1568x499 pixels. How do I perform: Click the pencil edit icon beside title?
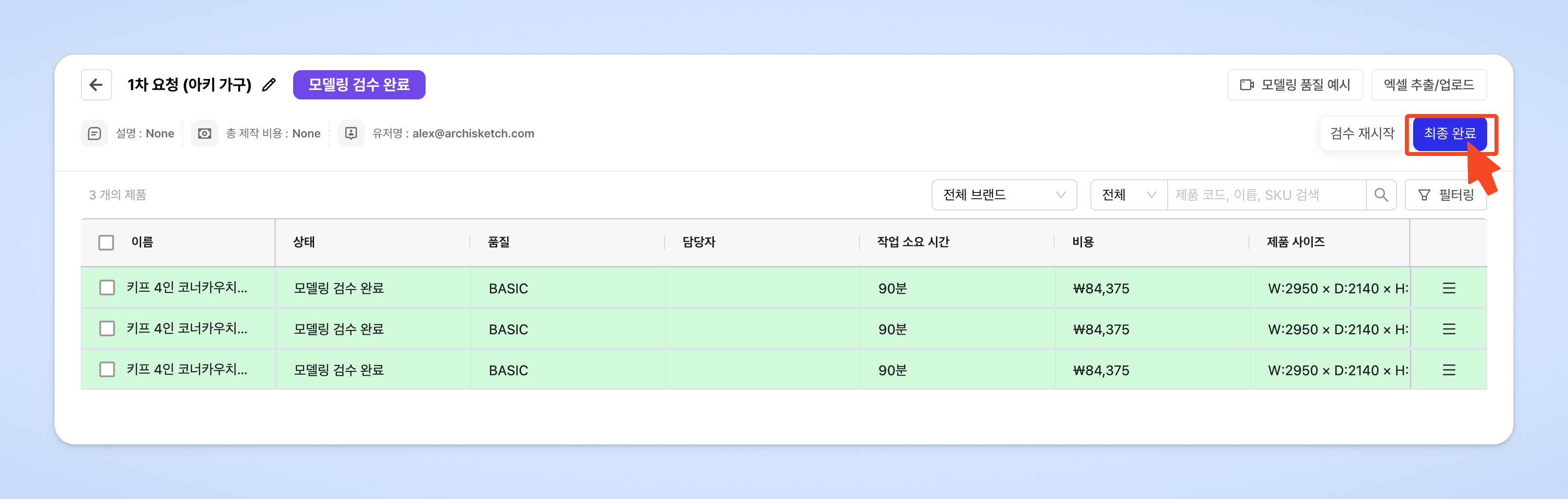tap(269, 85)
